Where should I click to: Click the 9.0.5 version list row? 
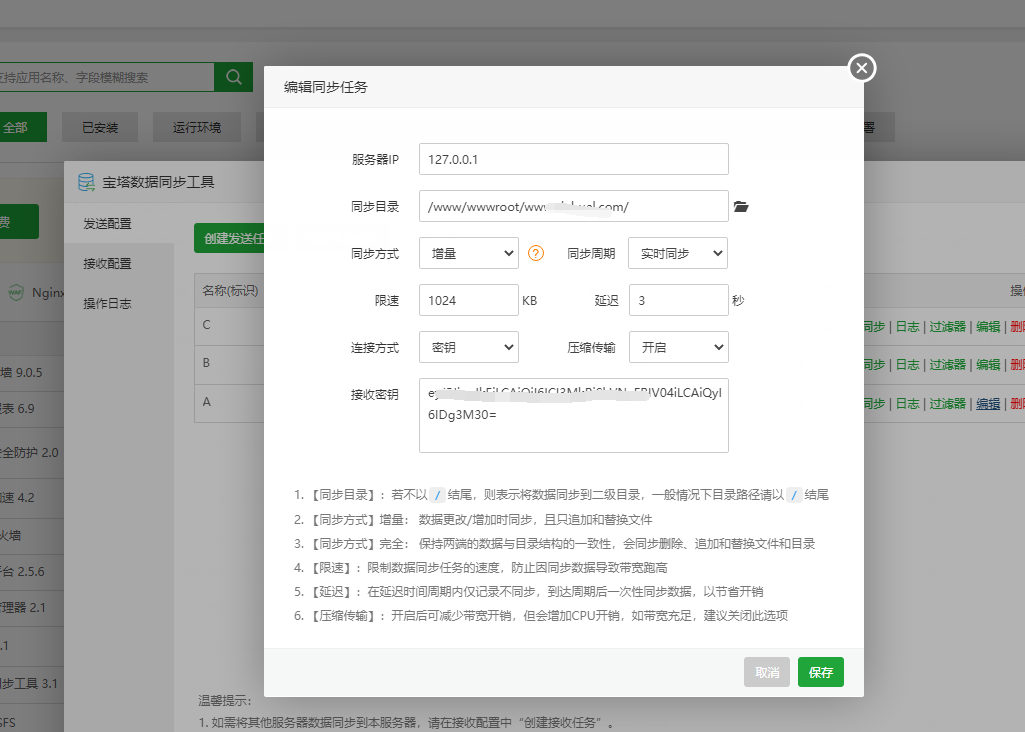click(31, 373)
